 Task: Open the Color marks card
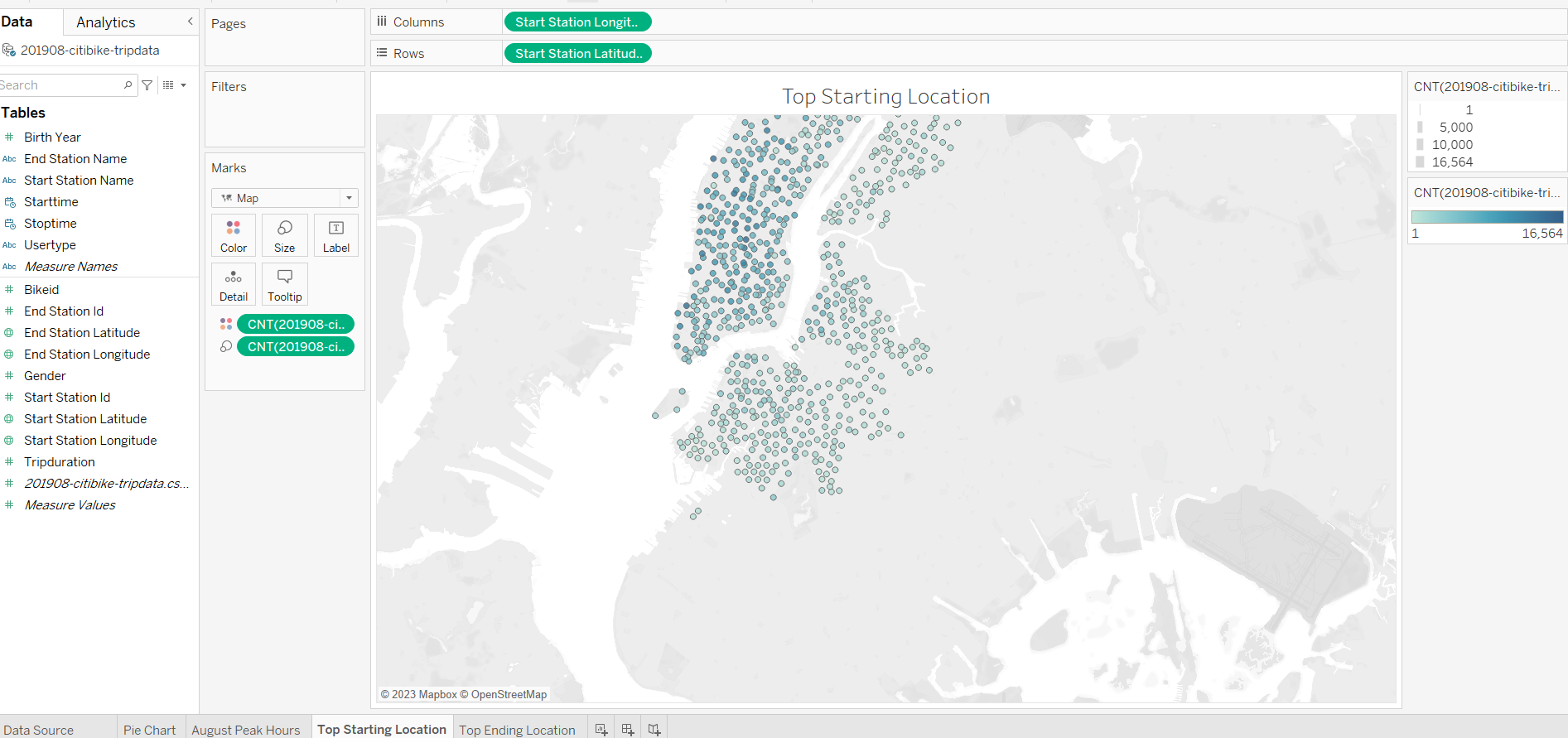click(234, 235)
